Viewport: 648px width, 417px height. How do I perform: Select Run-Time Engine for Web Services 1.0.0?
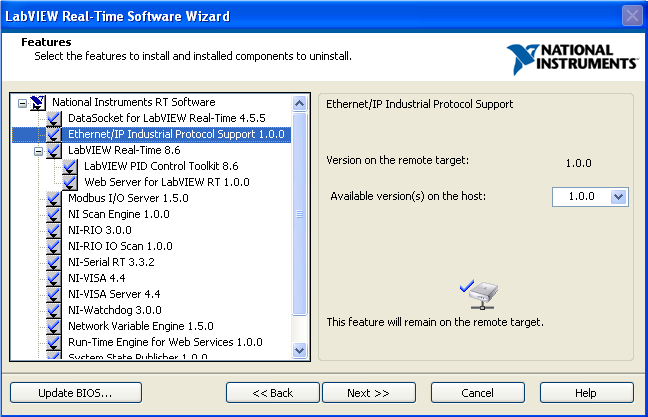pos(165,342)
